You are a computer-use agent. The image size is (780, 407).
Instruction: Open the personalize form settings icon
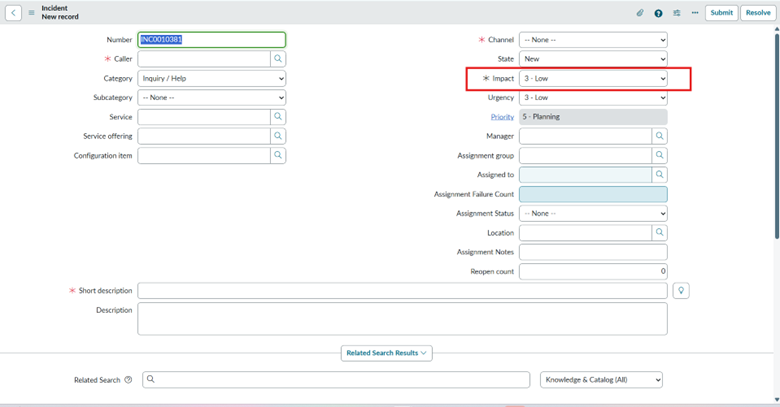tap(677, 13)
